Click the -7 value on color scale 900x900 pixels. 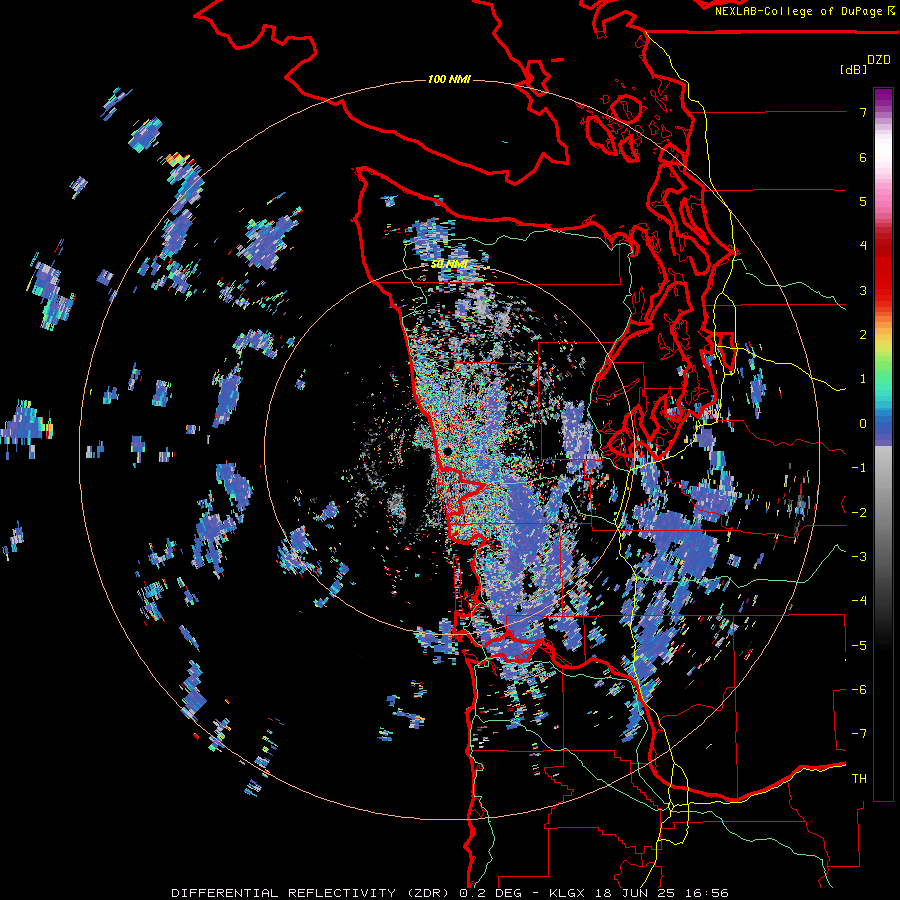click(x=859, y=734)
